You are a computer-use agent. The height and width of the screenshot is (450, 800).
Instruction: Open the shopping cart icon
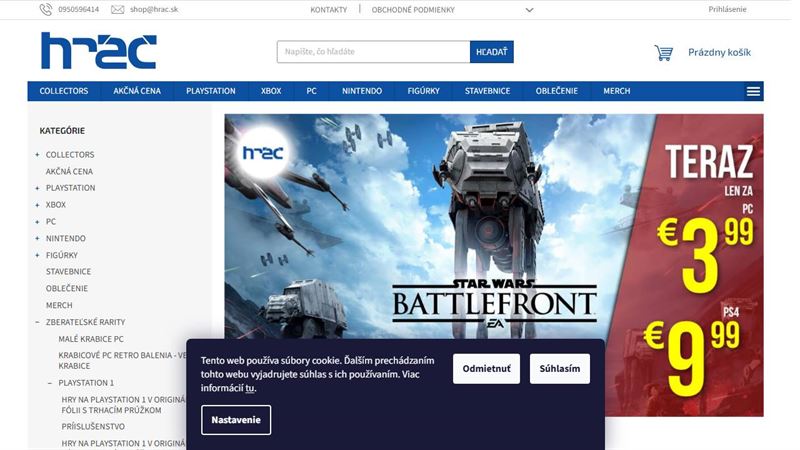(663, 53)
